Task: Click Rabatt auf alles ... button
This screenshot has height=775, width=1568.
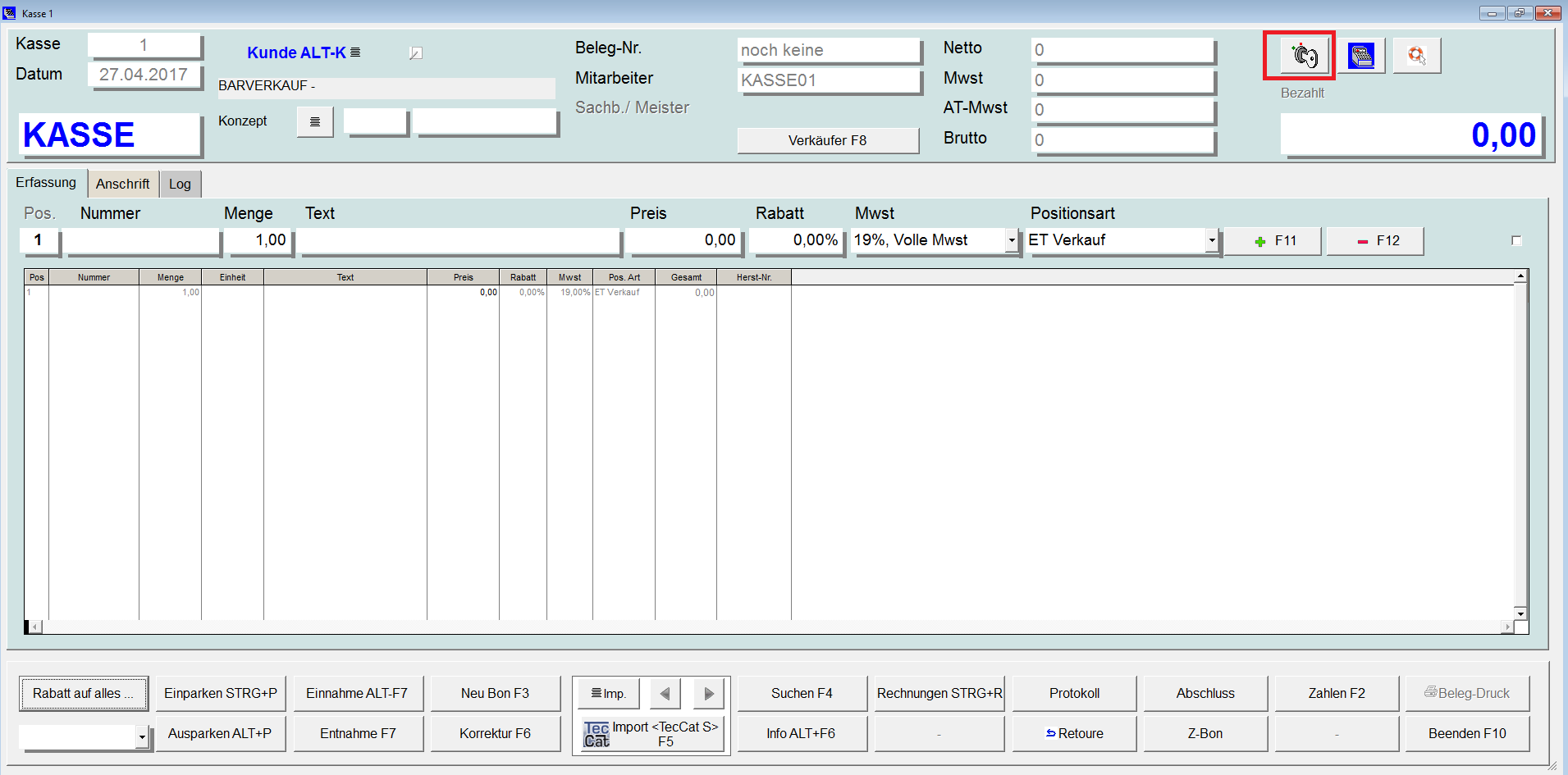Action: 84,694
